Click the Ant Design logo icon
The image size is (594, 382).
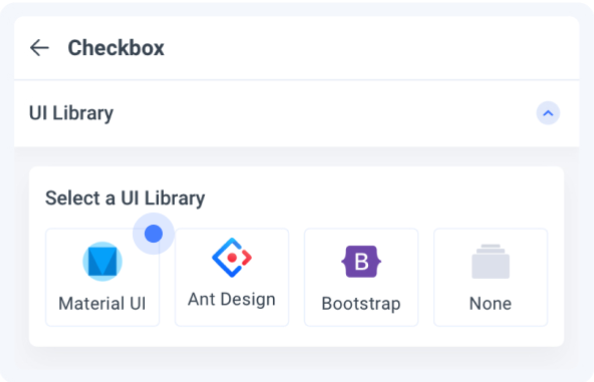[232, 258]
